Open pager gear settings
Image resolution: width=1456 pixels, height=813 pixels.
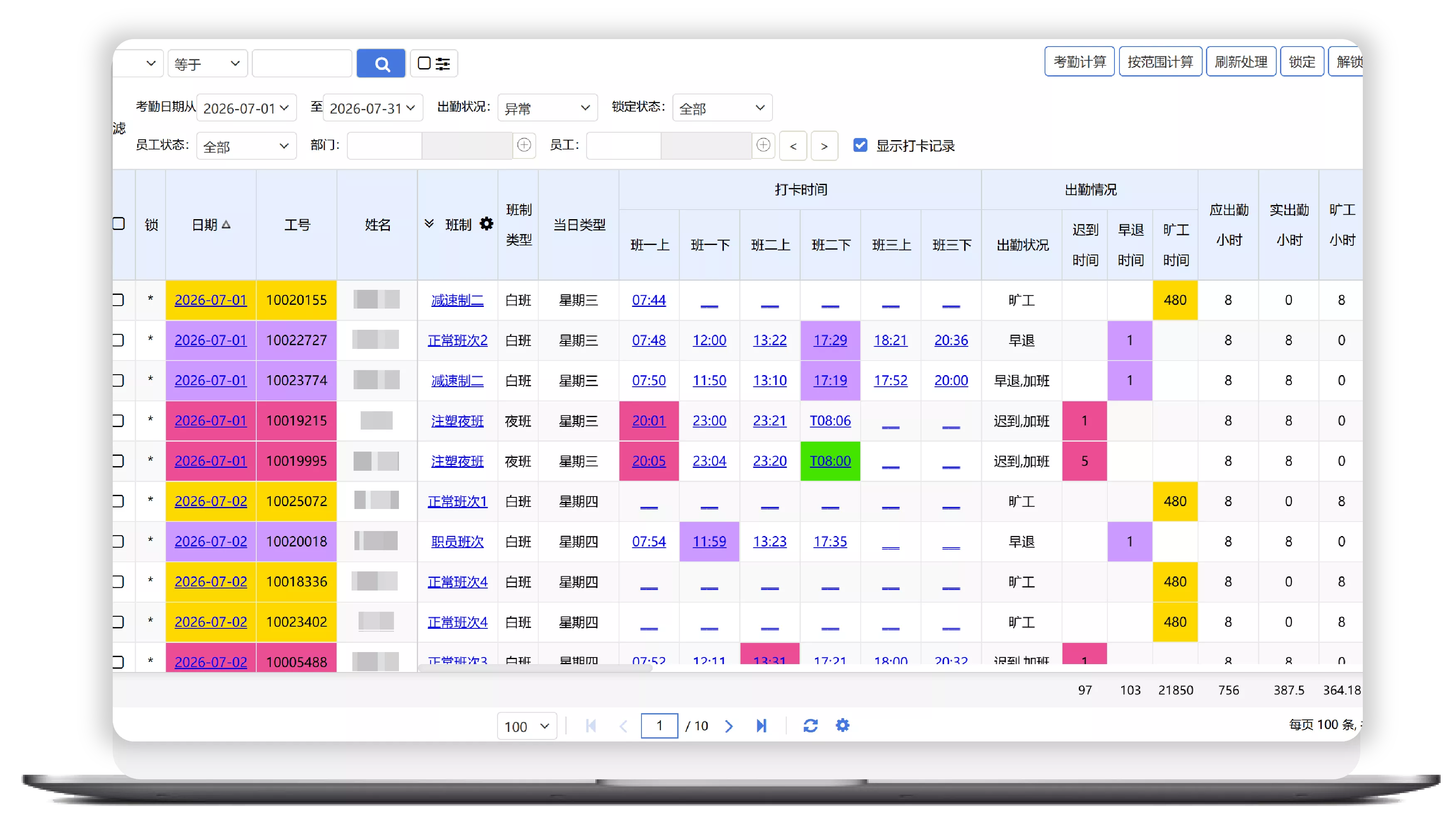[842, 725]
